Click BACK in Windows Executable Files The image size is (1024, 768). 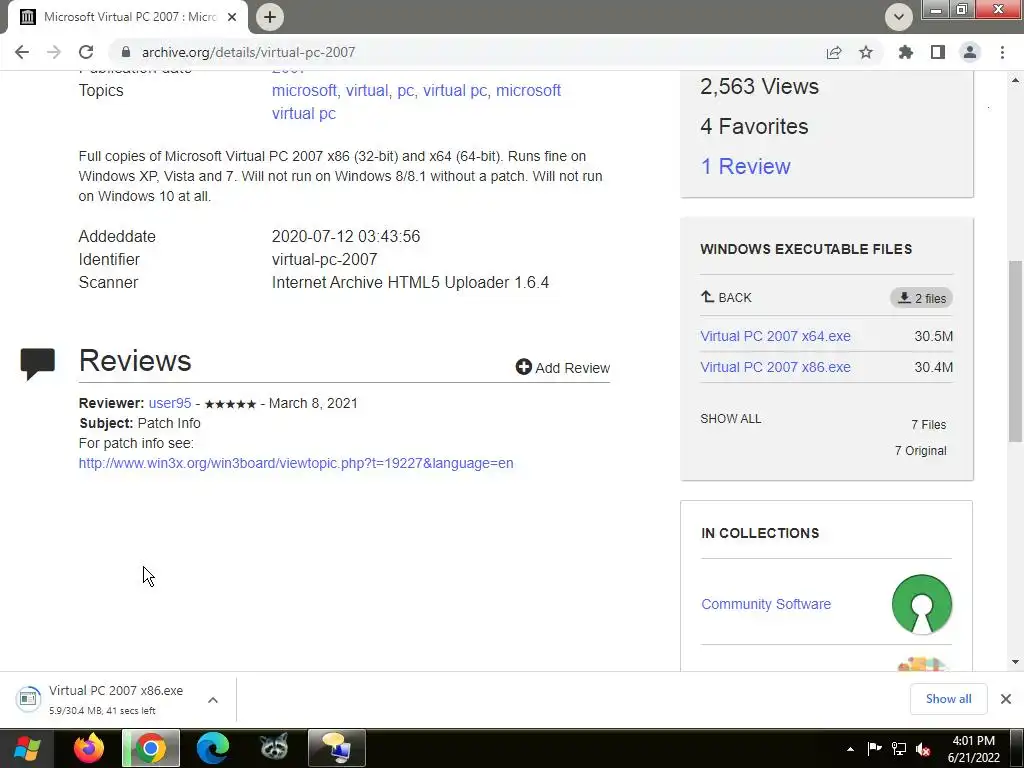tap(726, 298)
